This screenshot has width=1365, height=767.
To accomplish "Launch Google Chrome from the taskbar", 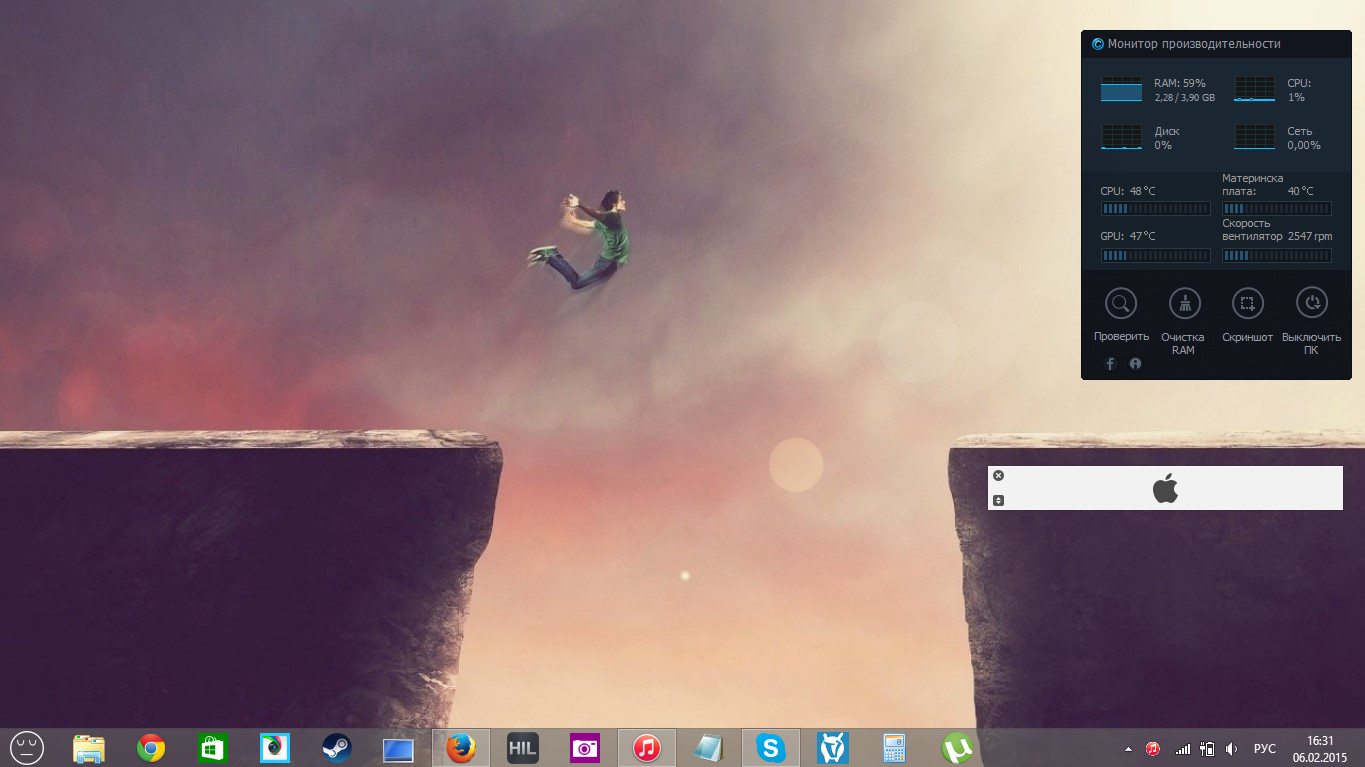I will pos(151,748).
